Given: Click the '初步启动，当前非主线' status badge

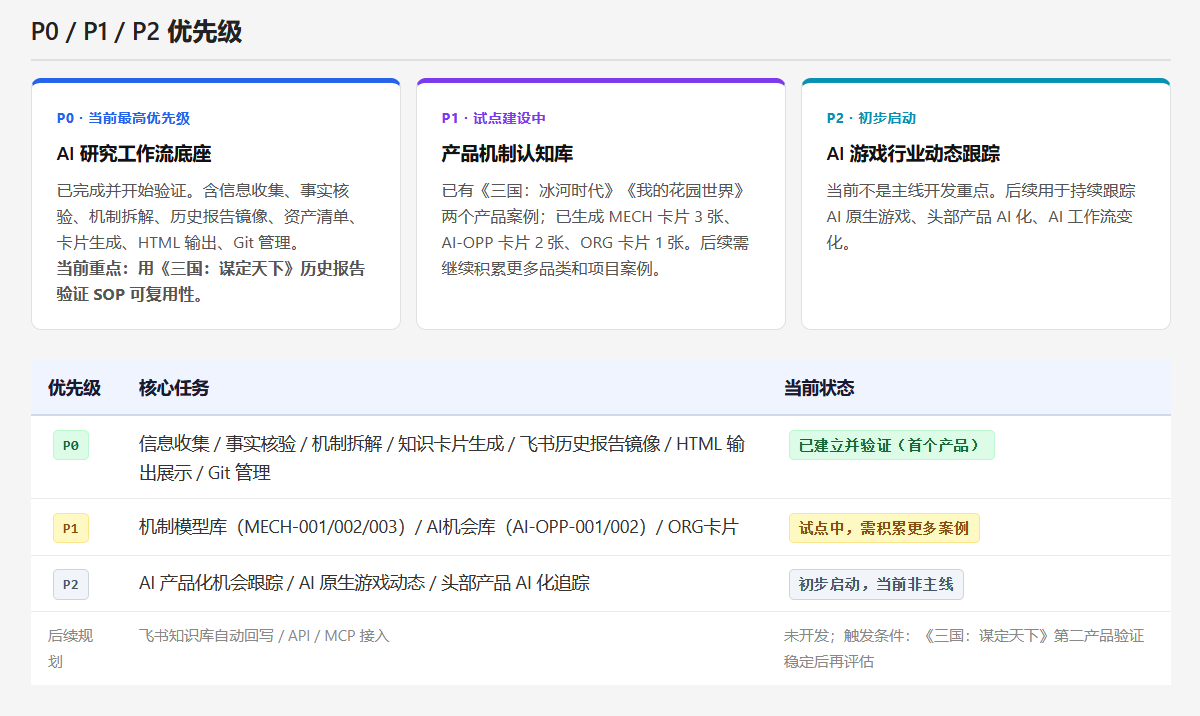Looking at the screenshot, I should coord(876,584).
